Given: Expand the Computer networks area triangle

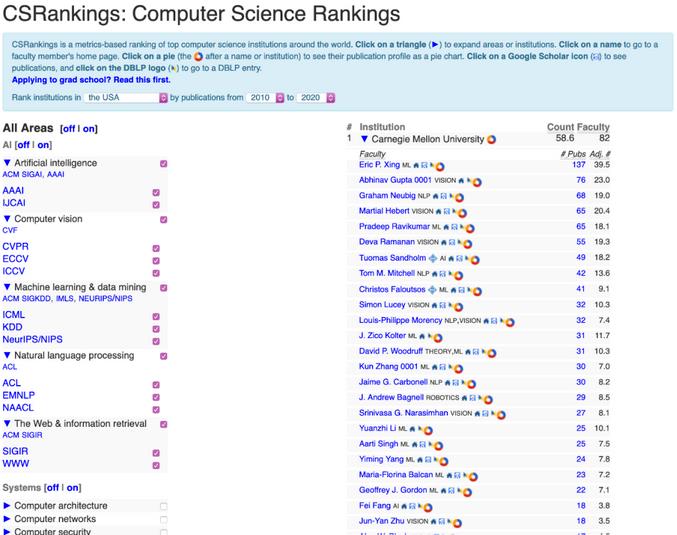Looking at the screenshot, I should coord(7,519).
